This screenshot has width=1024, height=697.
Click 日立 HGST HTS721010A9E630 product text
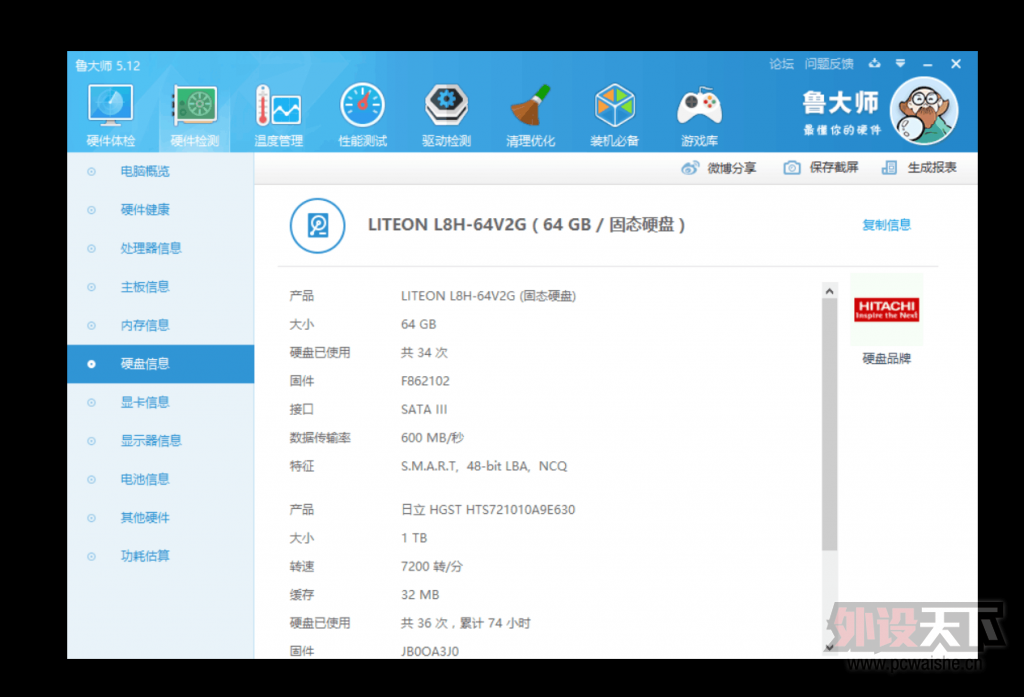tap(488, 510)
